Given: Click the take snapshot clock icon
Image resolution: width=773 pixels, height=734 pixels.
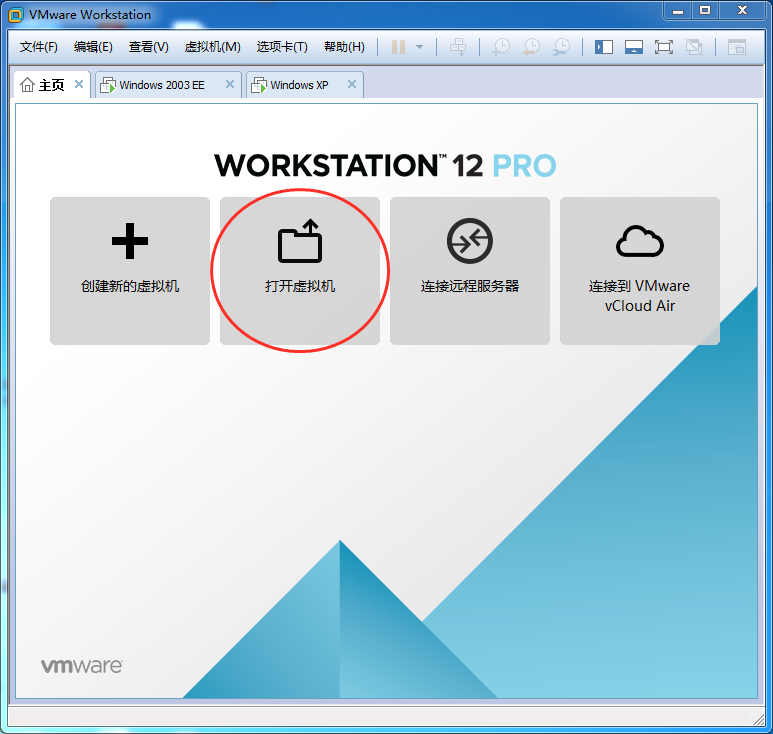Looking at the screenshot, I should [x=501, y=47].
